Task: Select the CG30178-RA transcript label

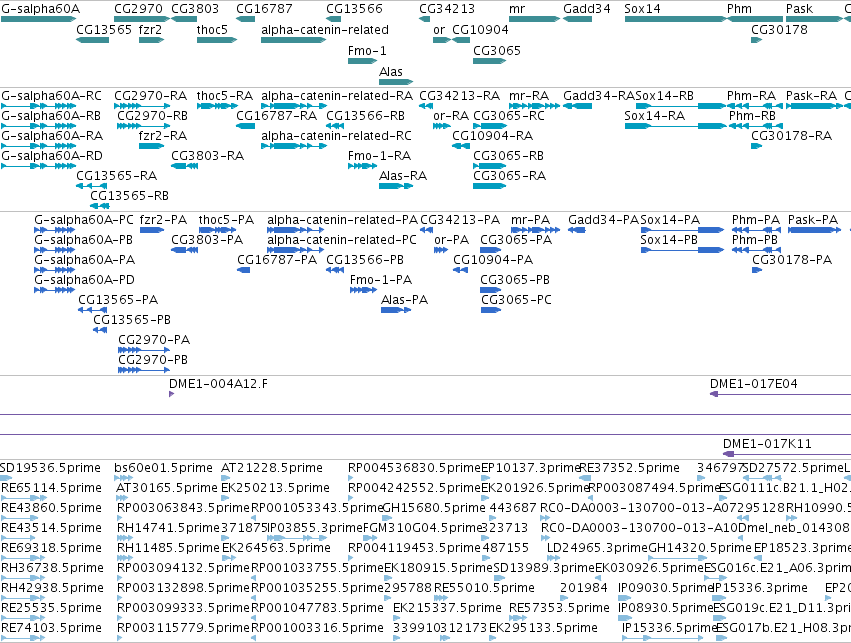Action: pos(791,136)
